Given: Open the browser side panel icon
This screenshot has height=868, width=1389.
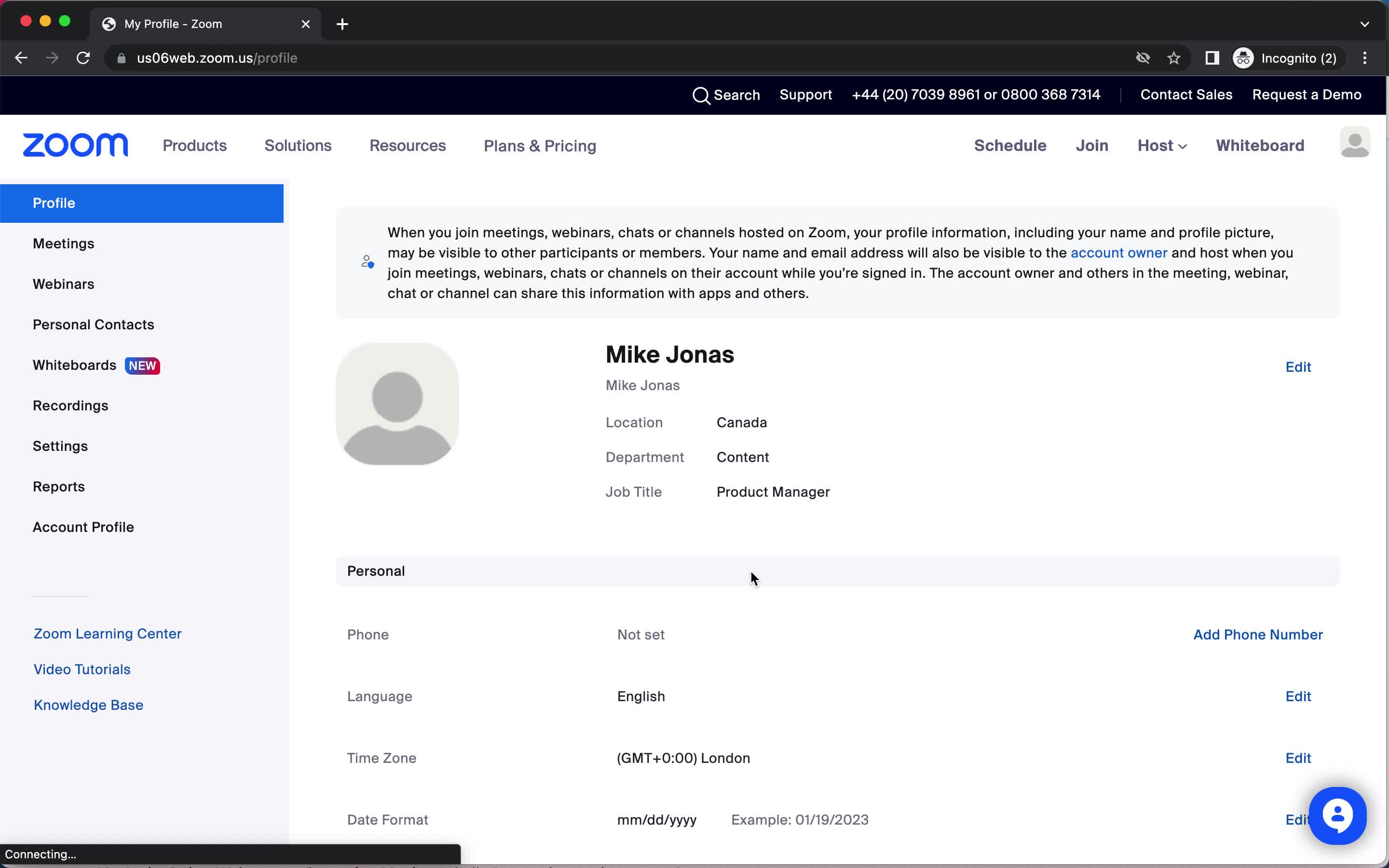Looking at the screenshot, I should coord(1212,58).
